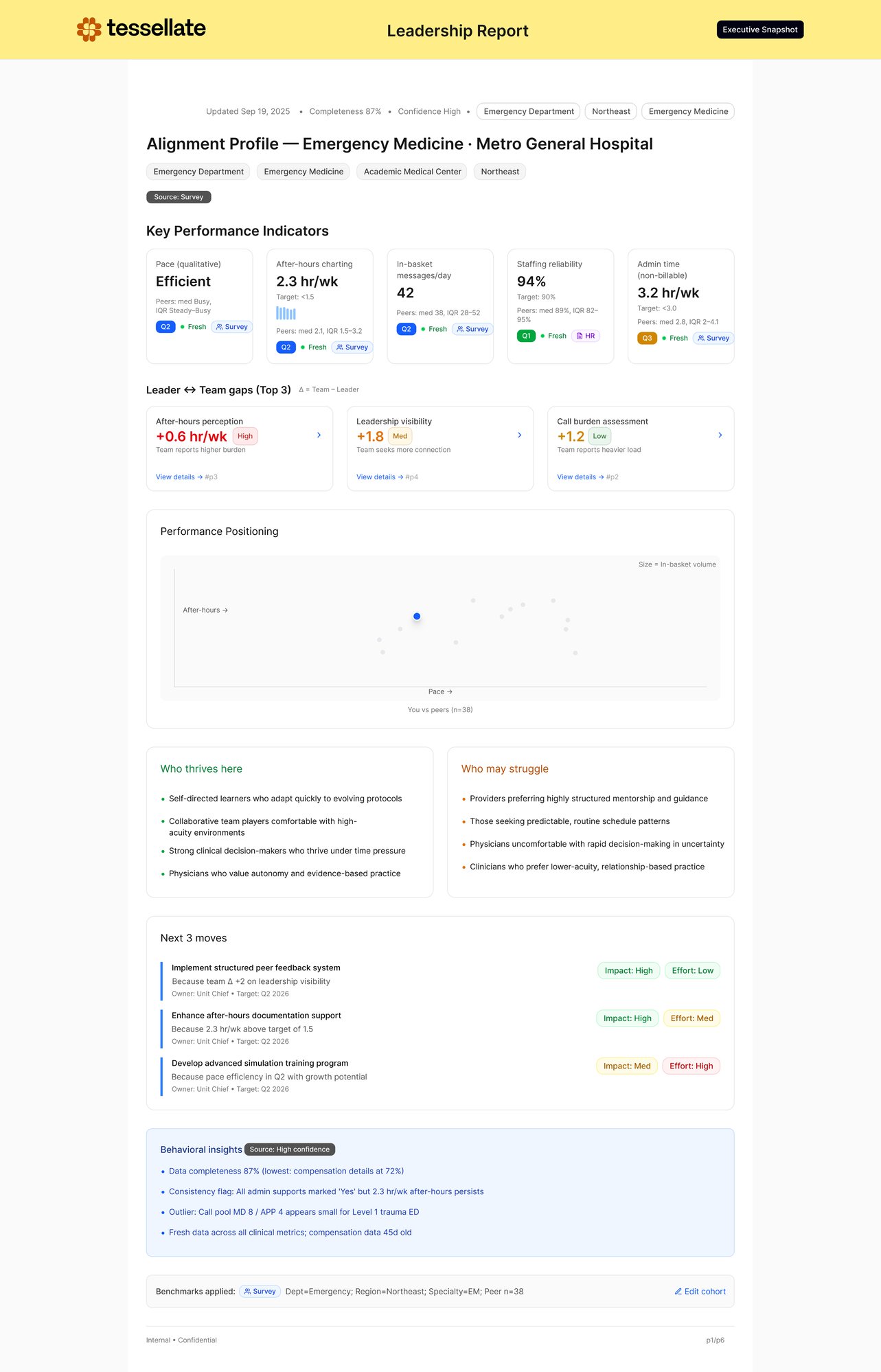This screenshot has height=1372, width=881.
Task: Click the Academic Medical Center tag
Action: click(412, 172)
